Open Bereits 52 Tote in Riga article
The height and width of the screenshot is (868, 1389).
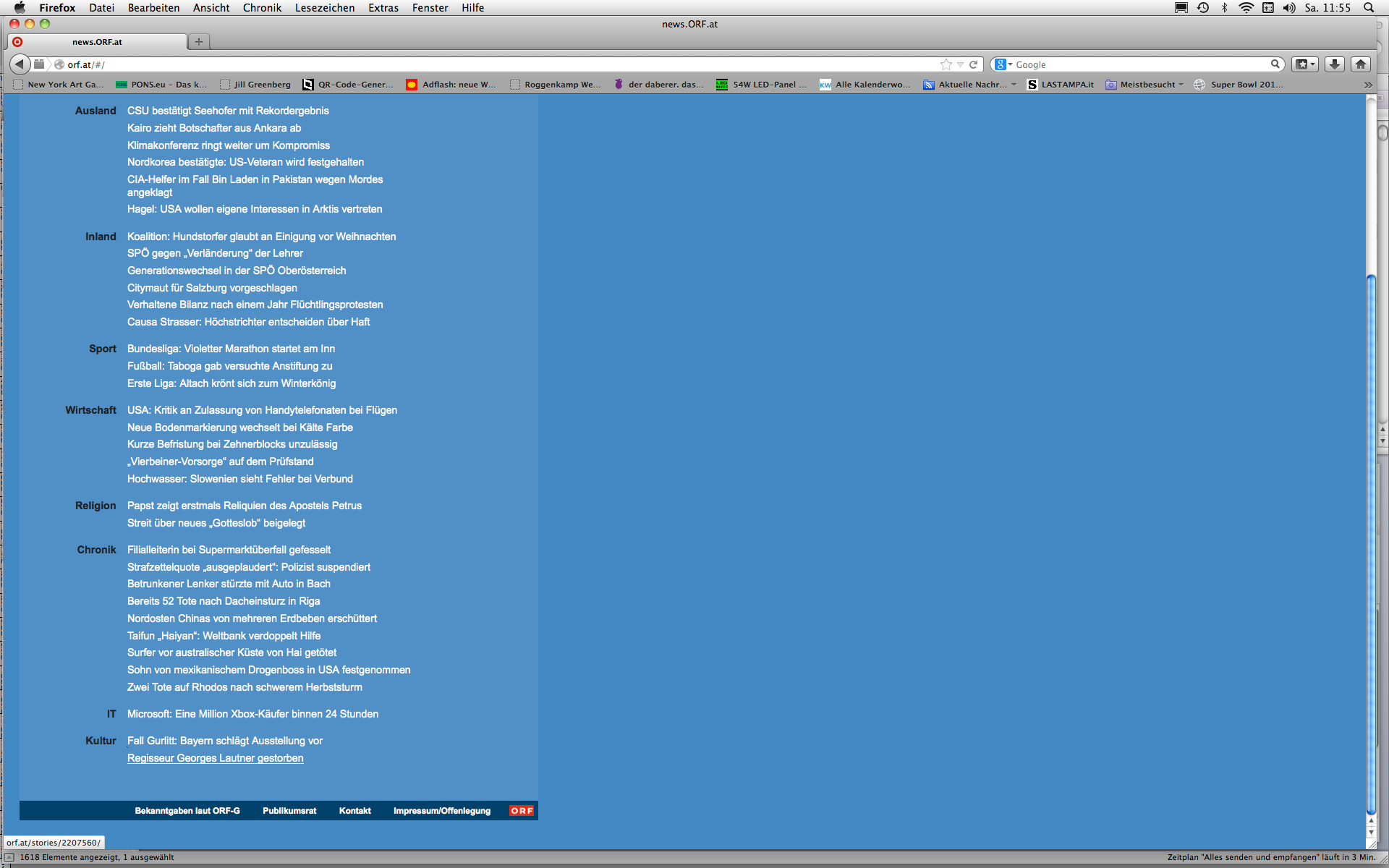(224, 601)
